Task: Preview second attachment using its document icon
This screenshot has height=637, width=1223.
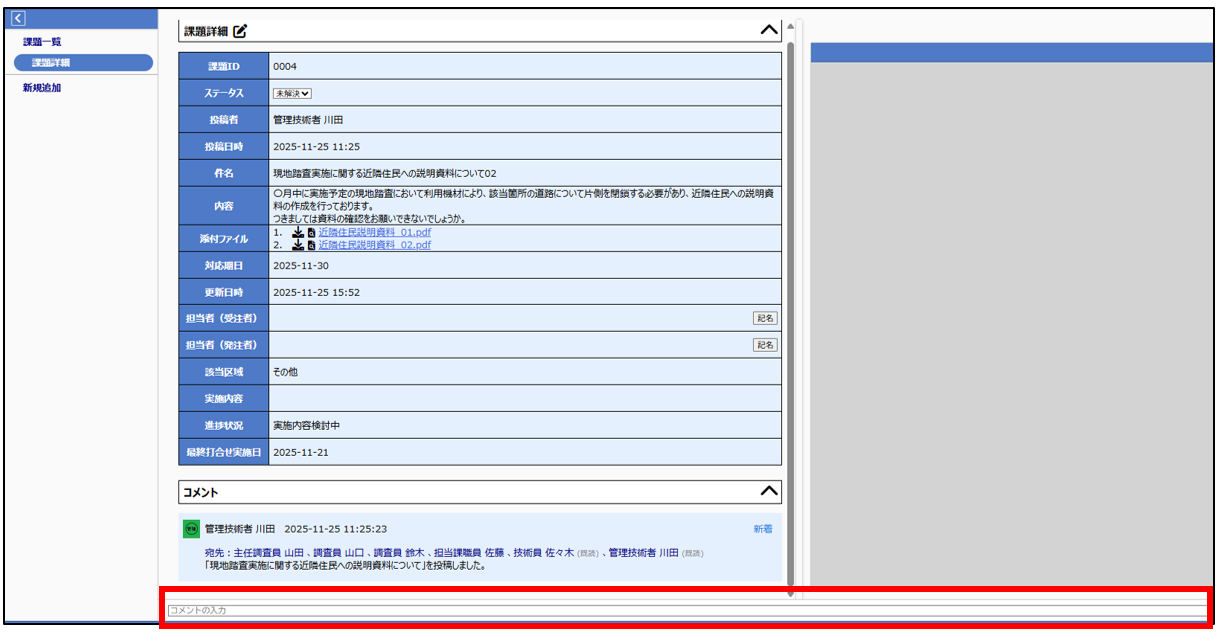Action: click(x=311, y=245)
